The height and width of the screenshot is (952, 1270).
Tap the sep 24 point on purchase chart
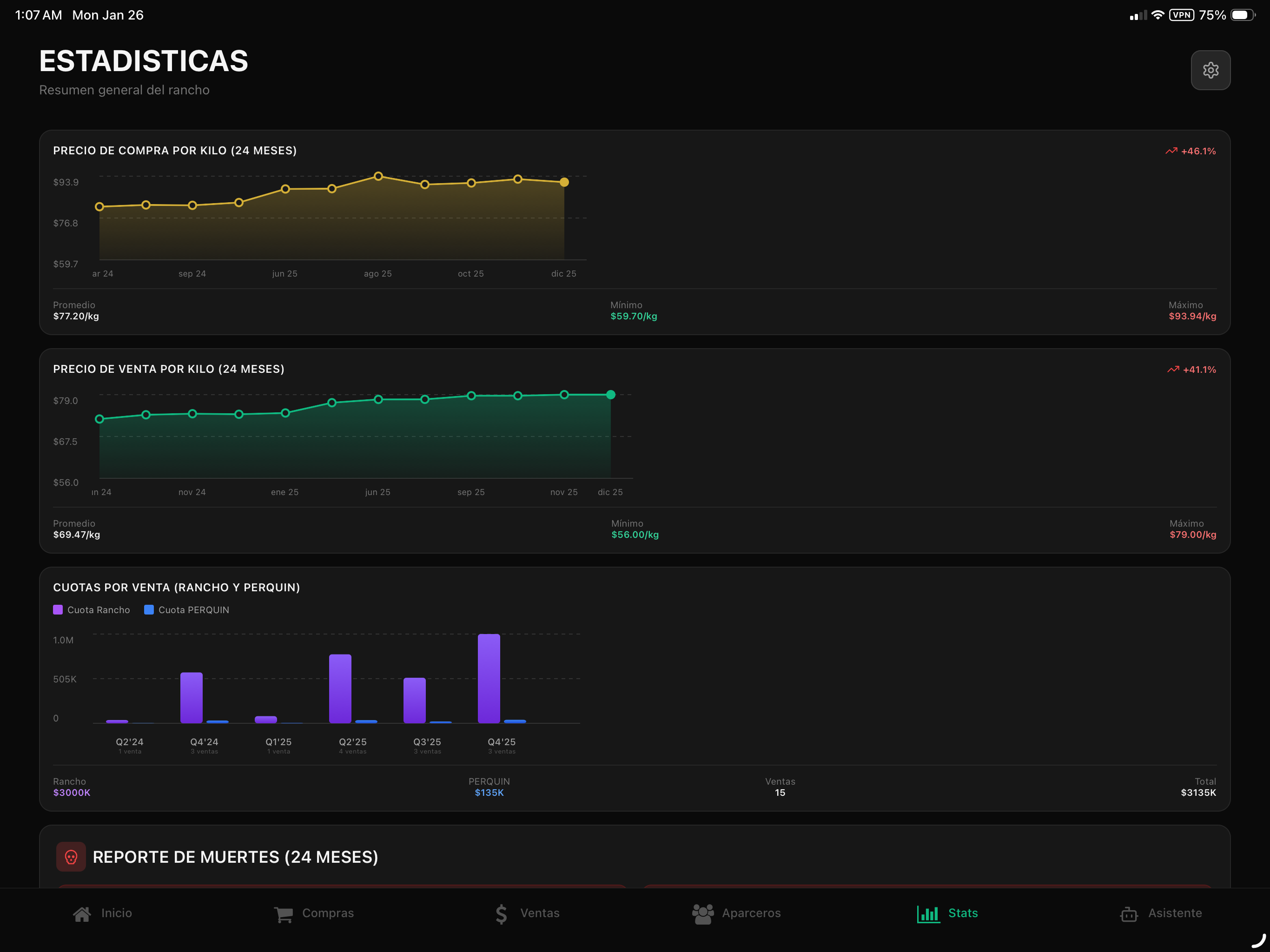pyautogui.click(x=192, y=205)
